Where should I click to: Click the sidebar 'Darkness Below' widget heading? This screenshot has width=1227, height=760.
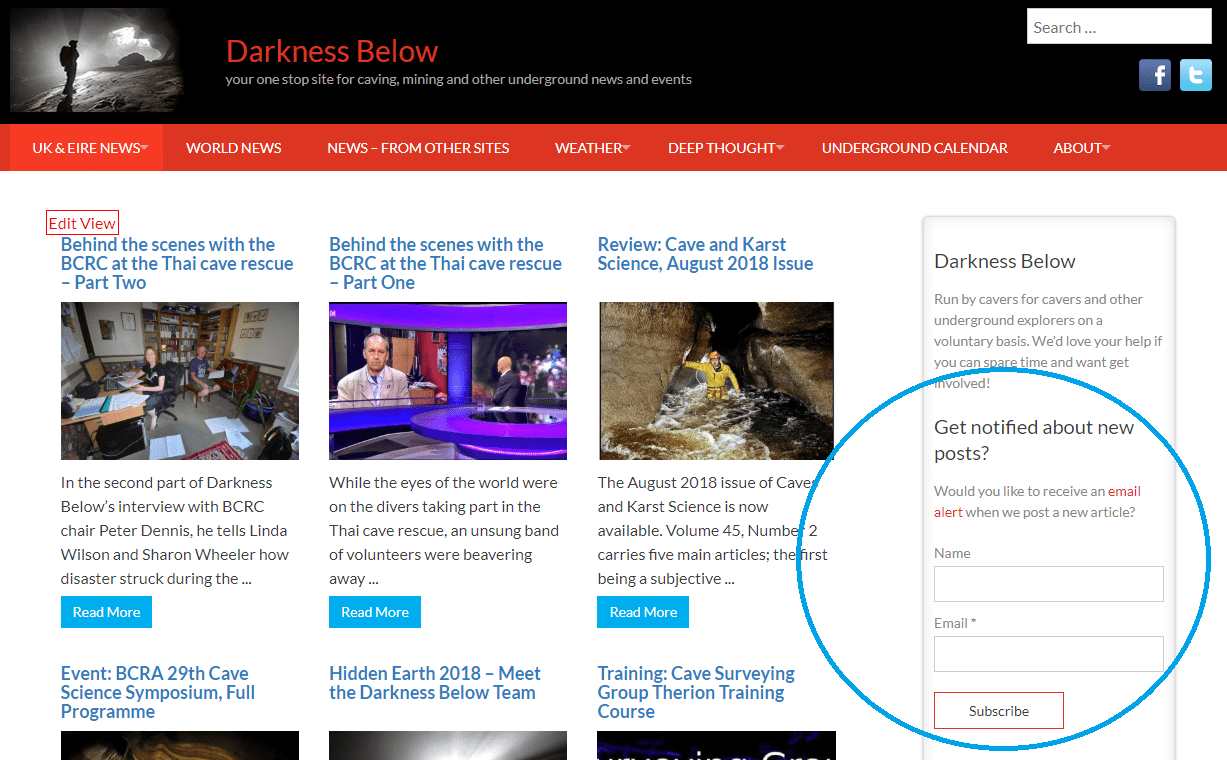click(x=1005, y=261)
